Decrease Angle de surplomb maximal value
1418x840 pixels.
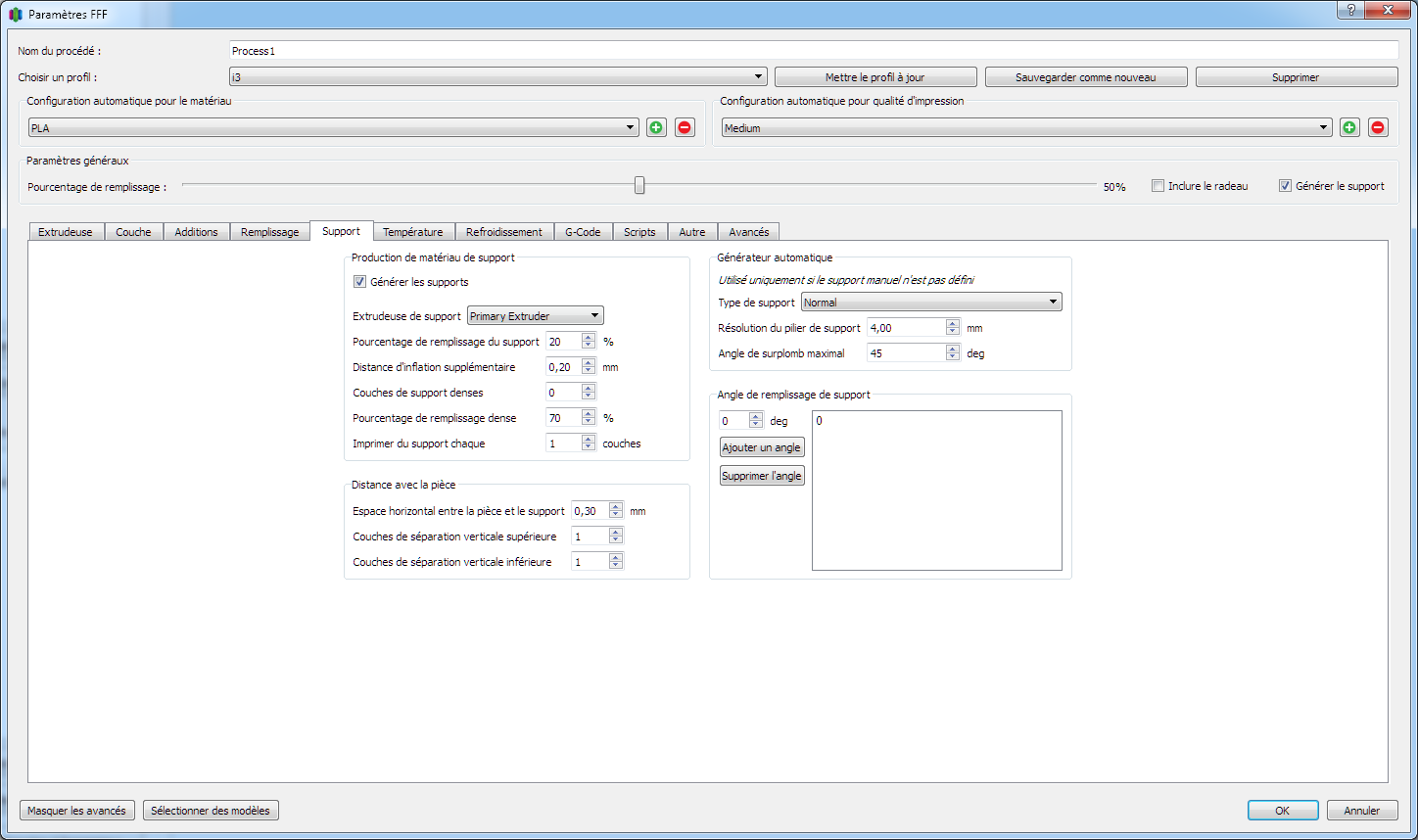[953, 357]
